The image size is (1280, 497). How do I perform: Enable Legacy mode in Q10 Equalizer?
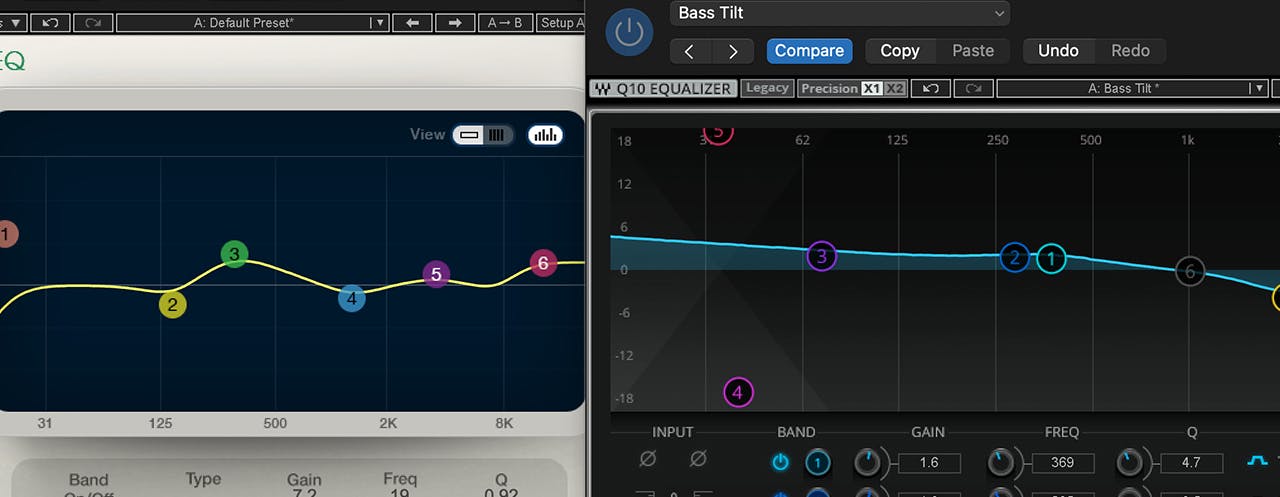(767, 88)
